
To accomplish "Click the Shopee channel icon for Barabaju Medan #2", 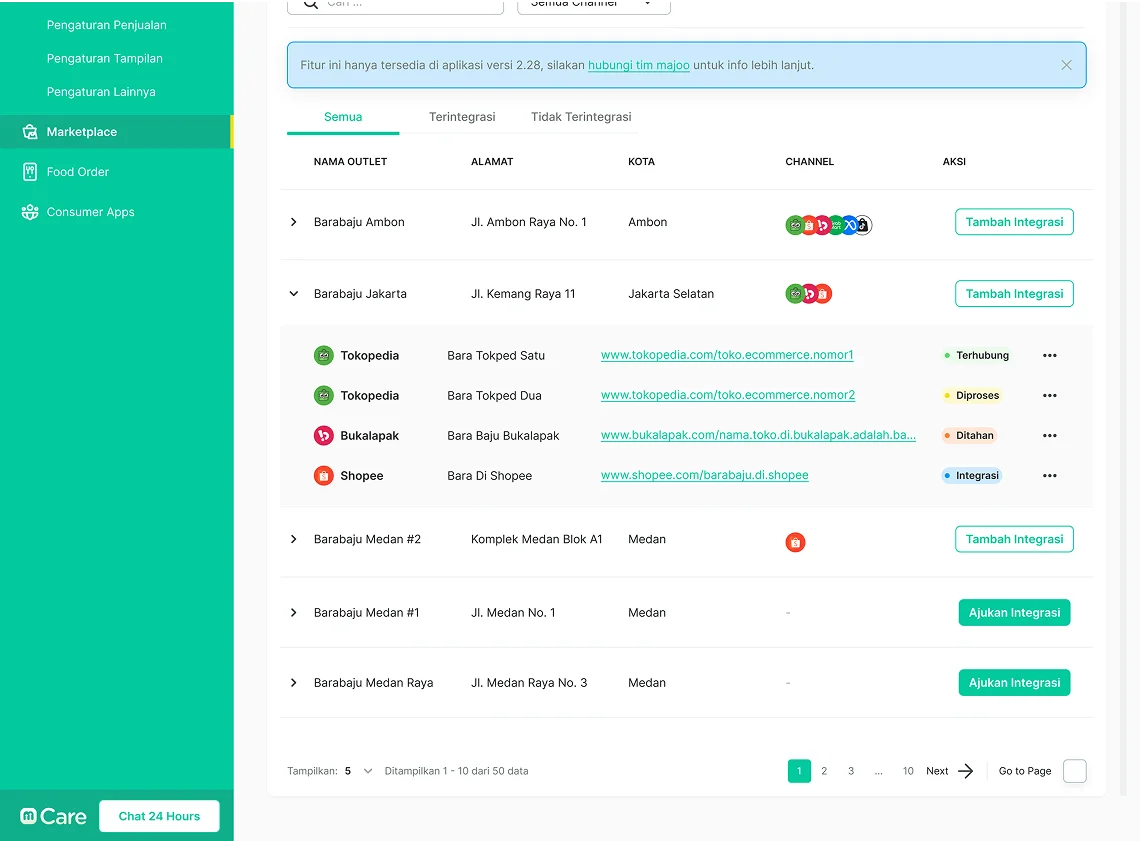I will click(795, 542).
